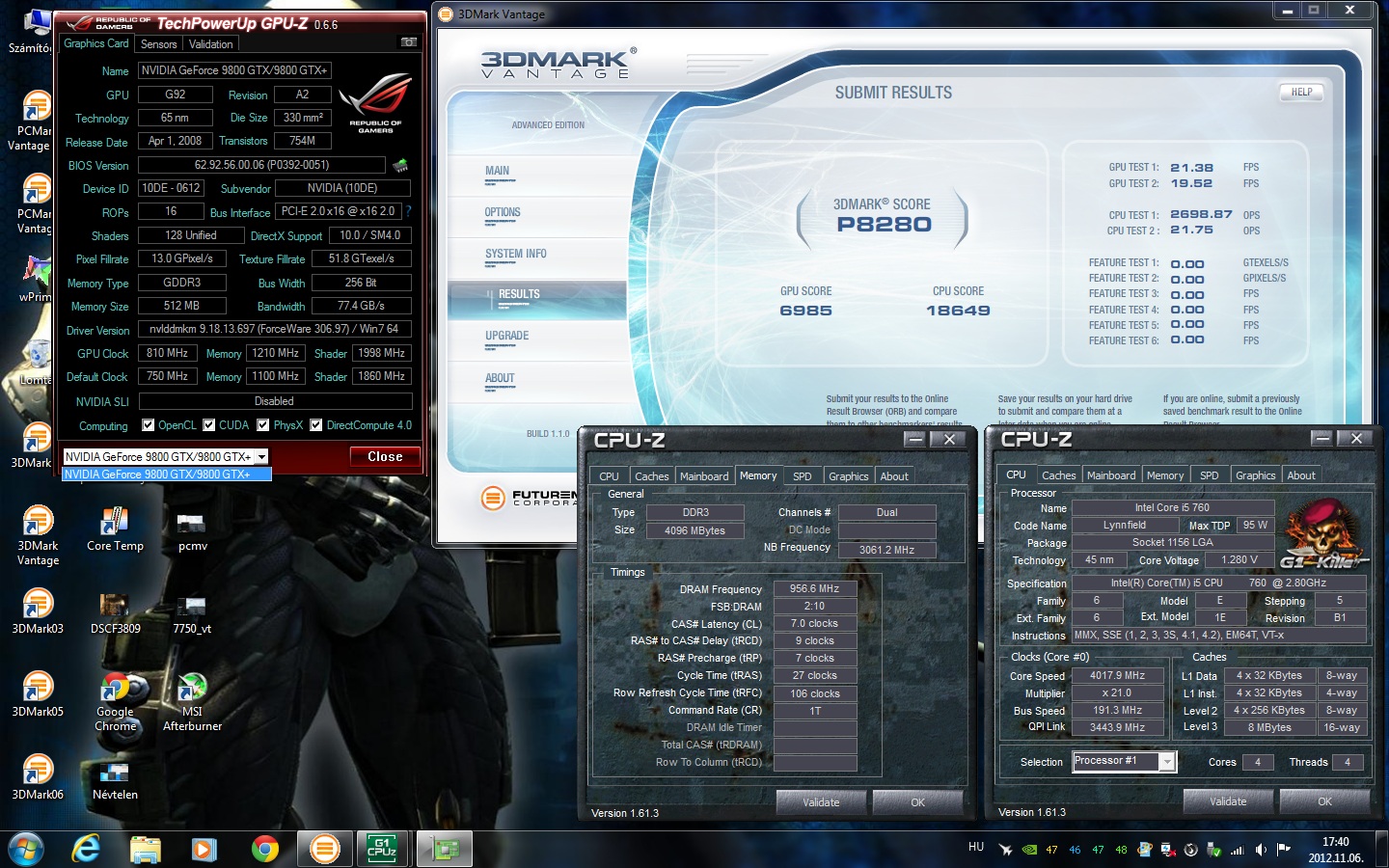
Task: Open About tab in left CPU-Z window
Action: click(x=894, y=476)
